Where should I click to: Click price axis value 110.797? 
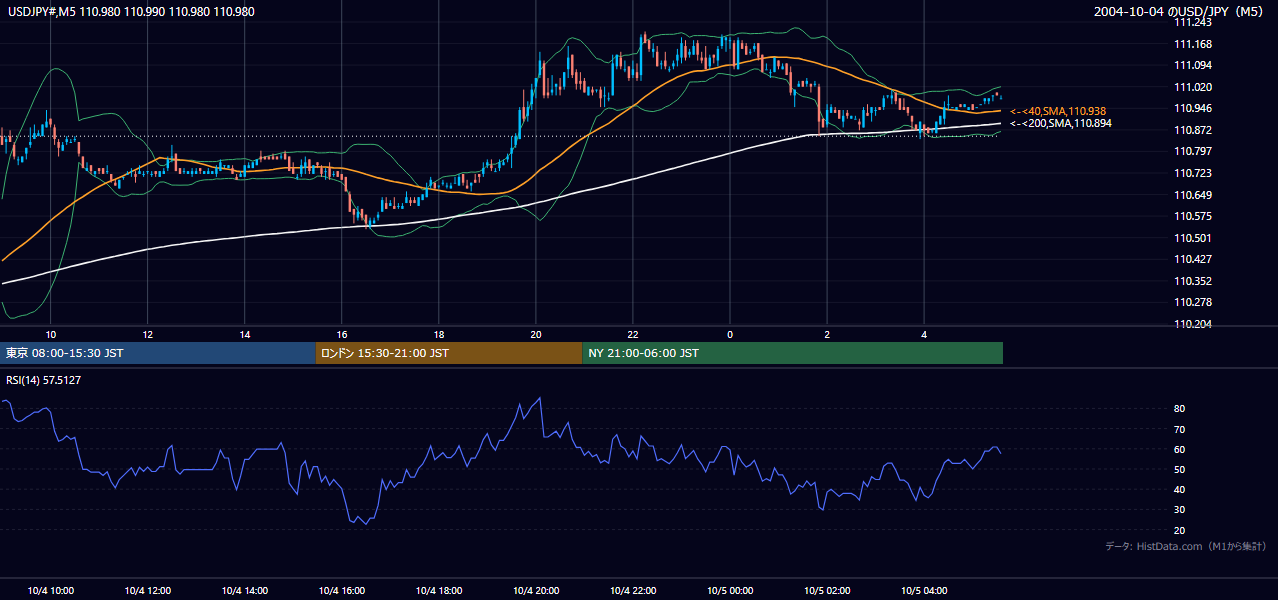(x=1194, y=151)
